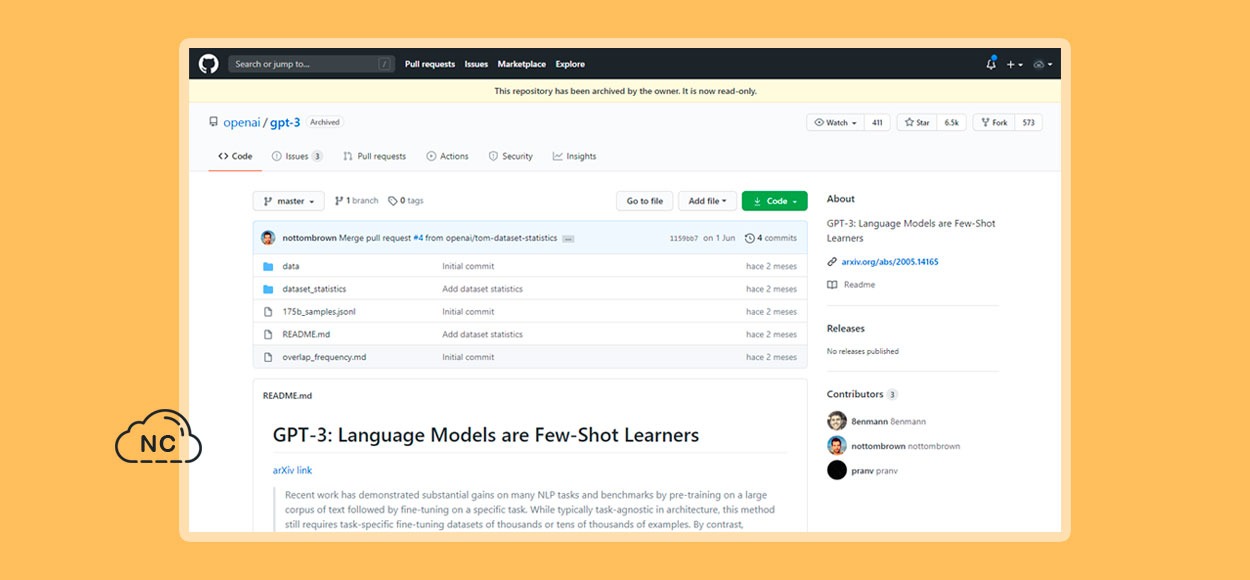Screen dimensions: 1250x580
Task: View the 411 watchers count
Action: pos(877,123)
